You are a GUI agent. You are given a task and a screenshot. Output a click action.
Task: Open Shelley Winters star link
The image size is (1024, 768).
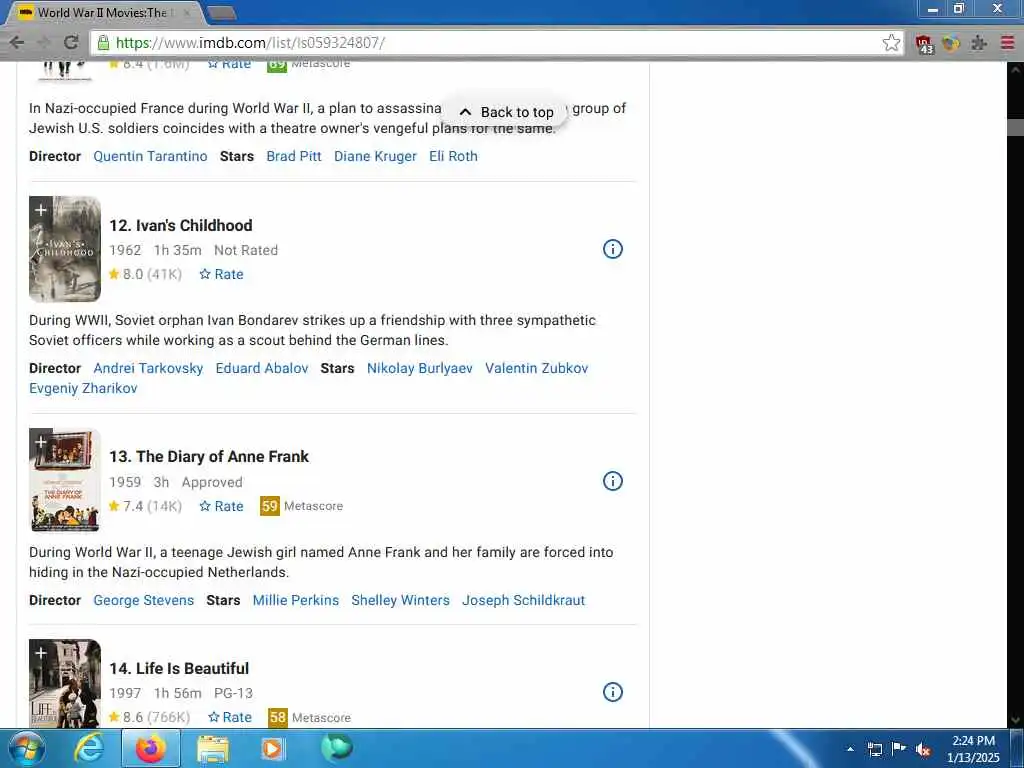click(400, 600)
